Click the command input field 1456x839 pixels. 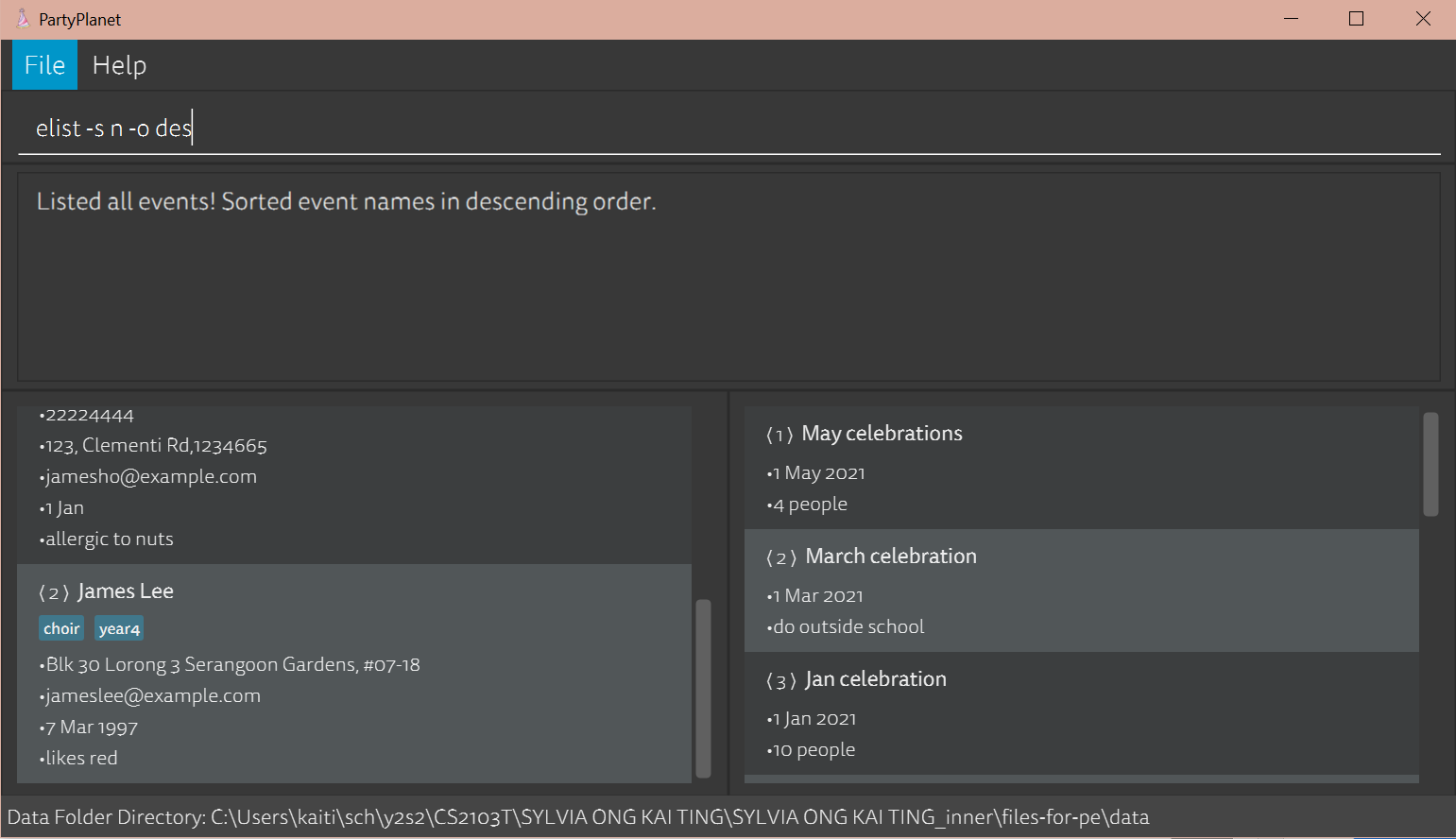[728, 128]
